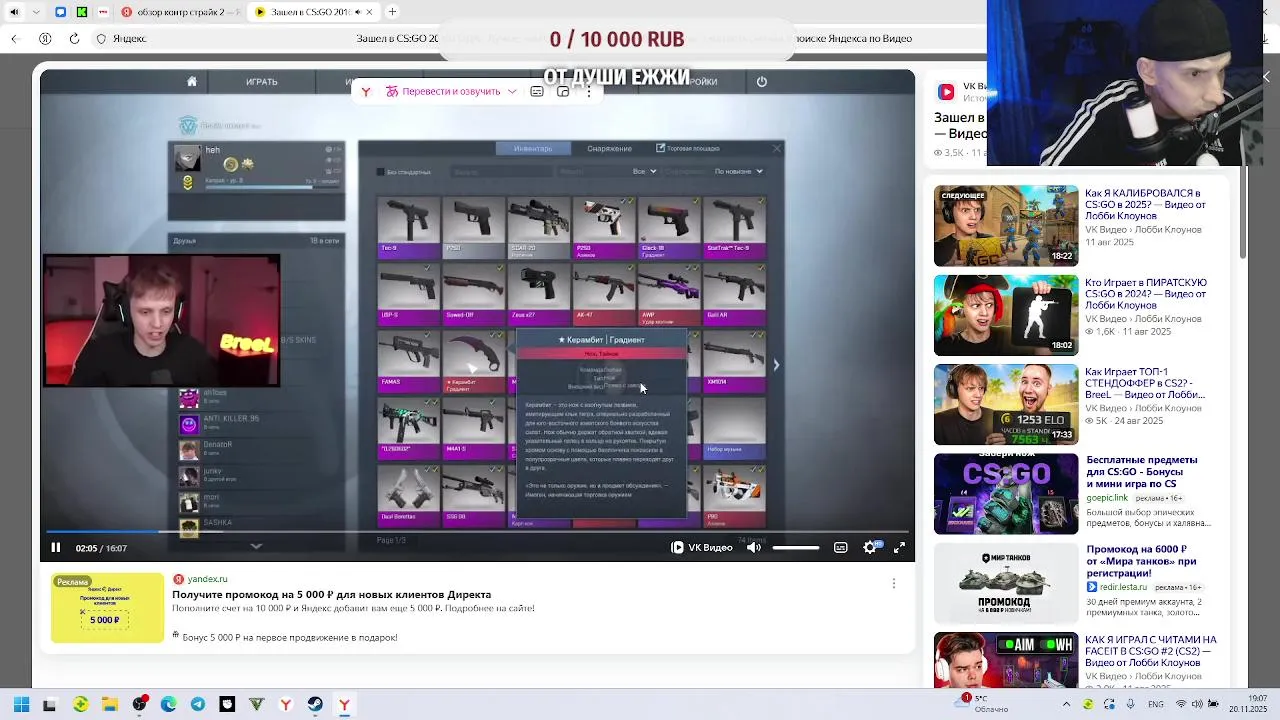The height and width of the screenshot is (720, 1280).
Task: Open Wi-Fi network tray icon
Action: (x=1179, y=705)
